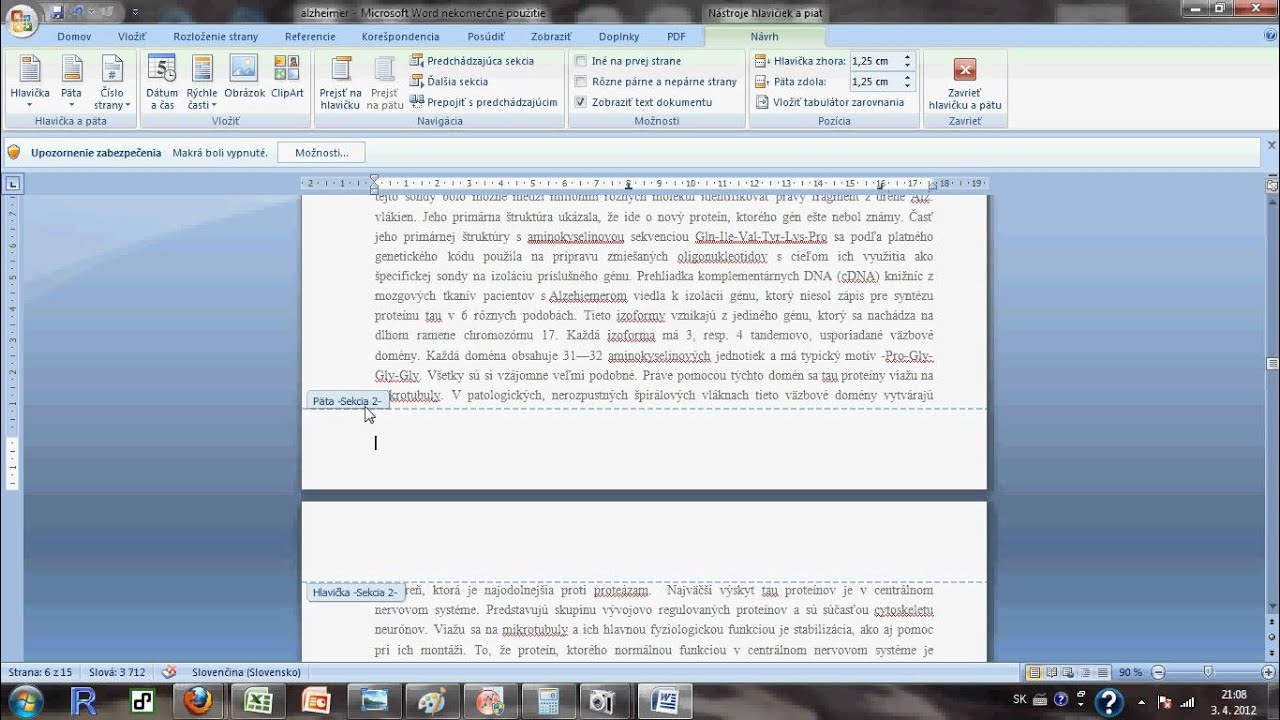
Task: Open the Korešpondencia tab
Action: coord(401,36)
